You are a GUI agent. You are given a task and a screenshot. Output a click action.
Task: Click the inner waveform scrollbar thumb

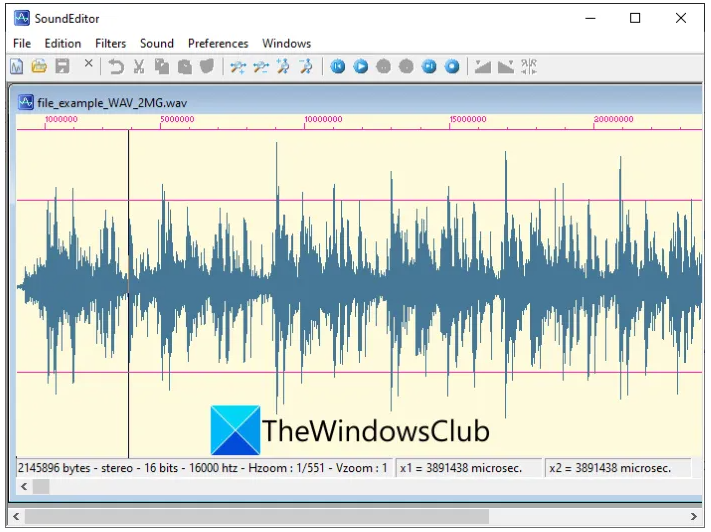click(41, 487)
